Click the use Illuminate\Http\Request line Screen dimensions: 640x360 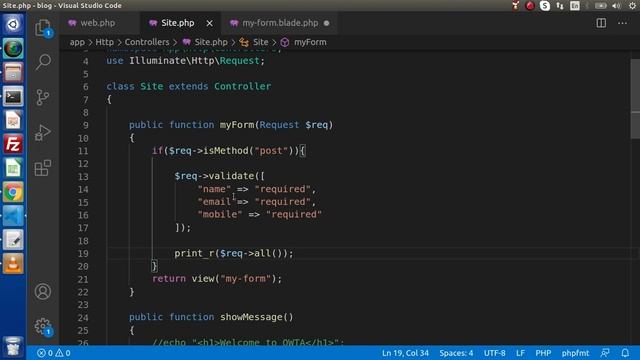point(185,61)
